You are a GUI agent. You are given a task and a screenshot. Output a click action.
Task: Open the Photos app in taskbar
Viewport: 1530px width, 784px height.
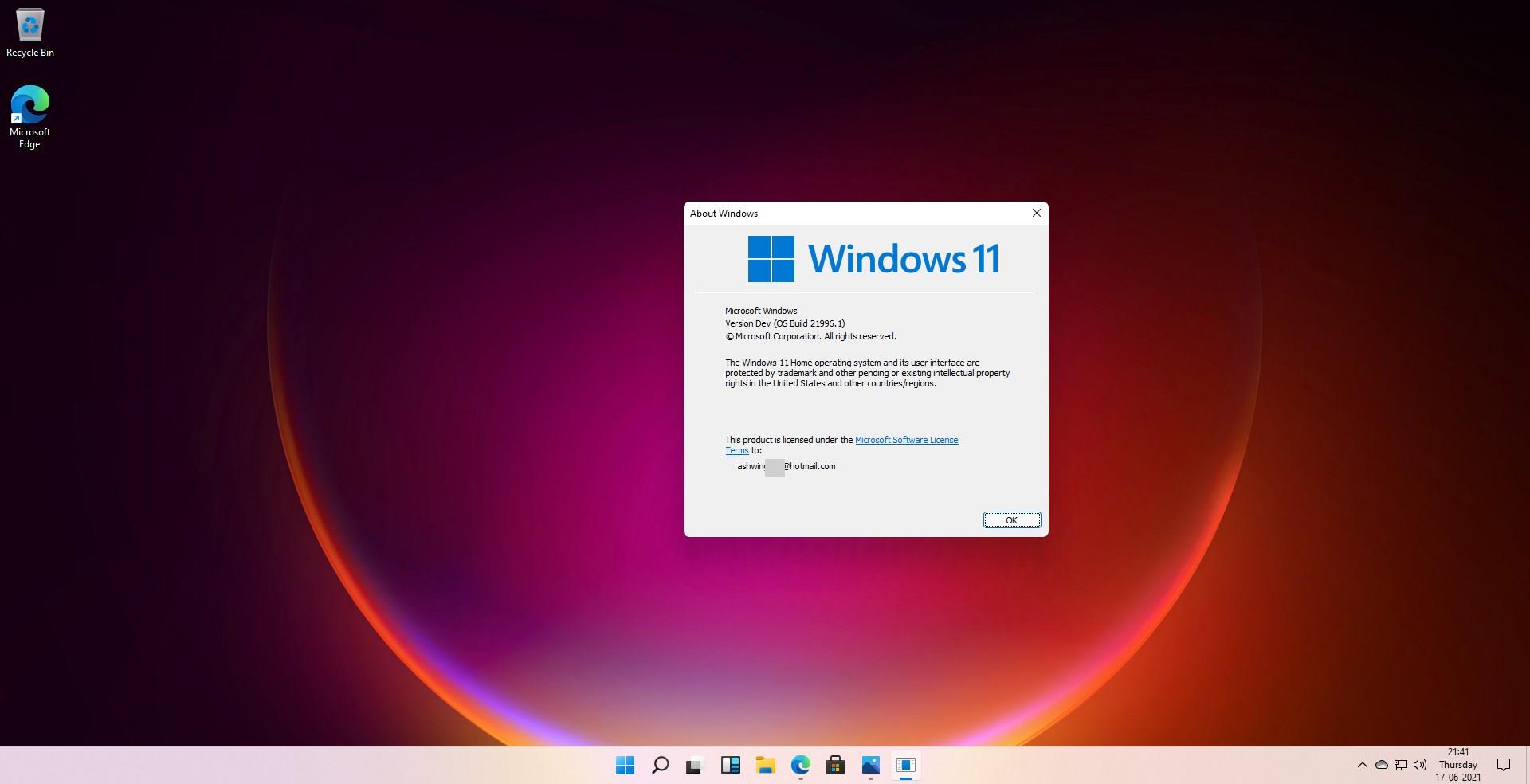870,766
